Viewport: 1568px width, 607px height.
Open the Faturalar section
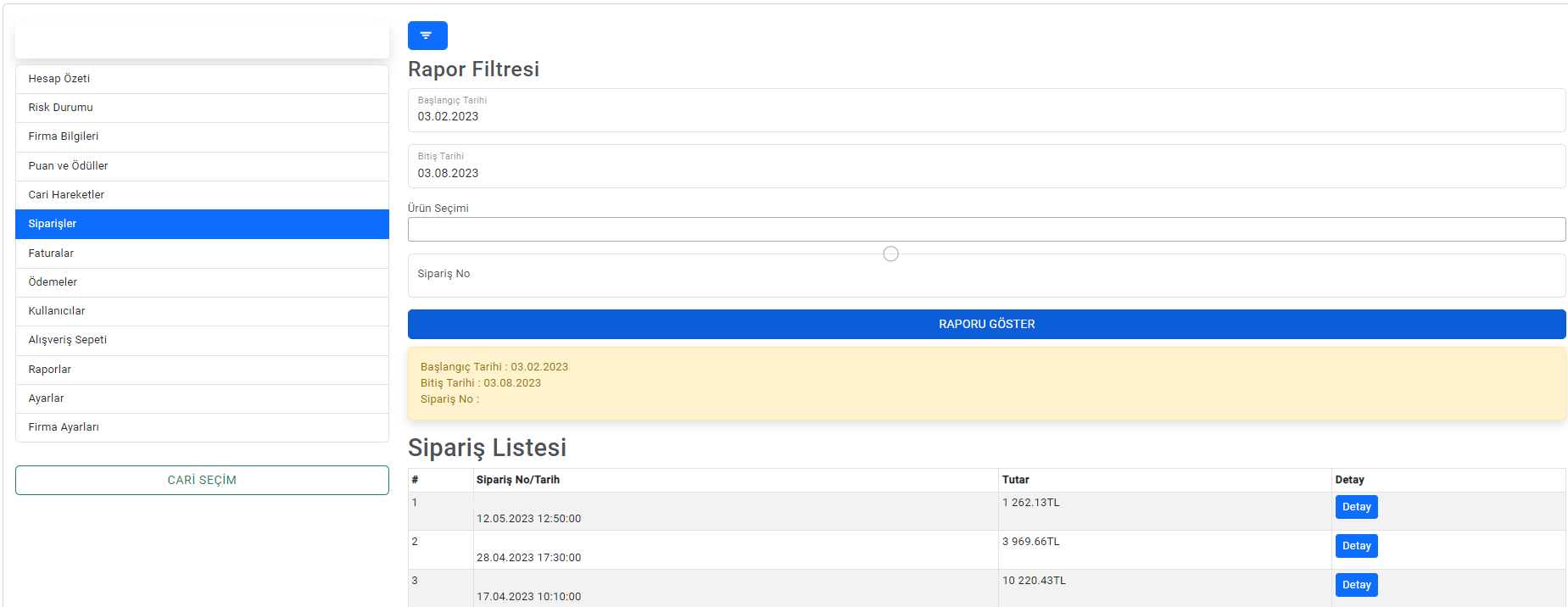pos(202,253)
